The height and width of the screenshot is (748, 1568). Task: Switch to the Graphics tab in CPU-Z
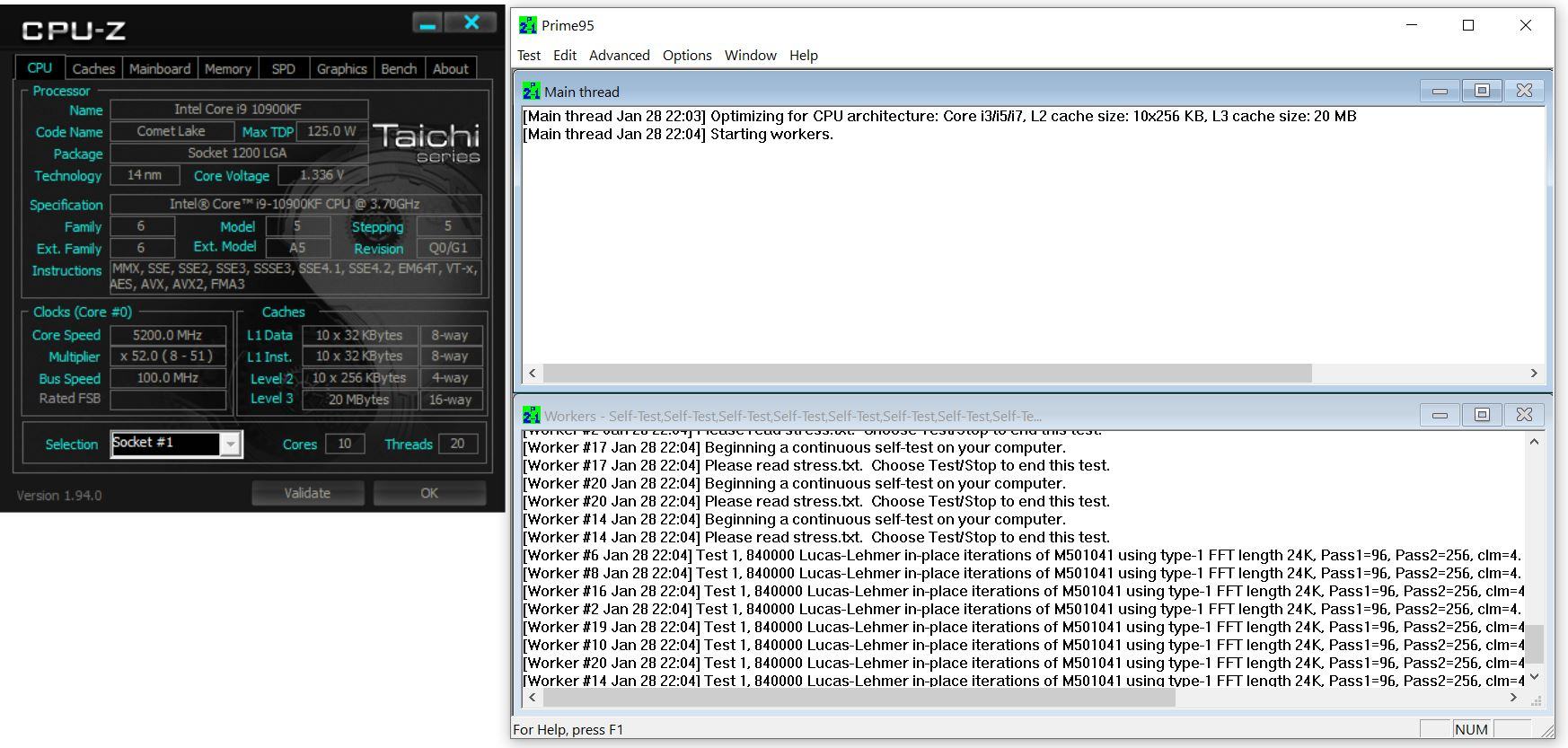(x=341, y=69)
